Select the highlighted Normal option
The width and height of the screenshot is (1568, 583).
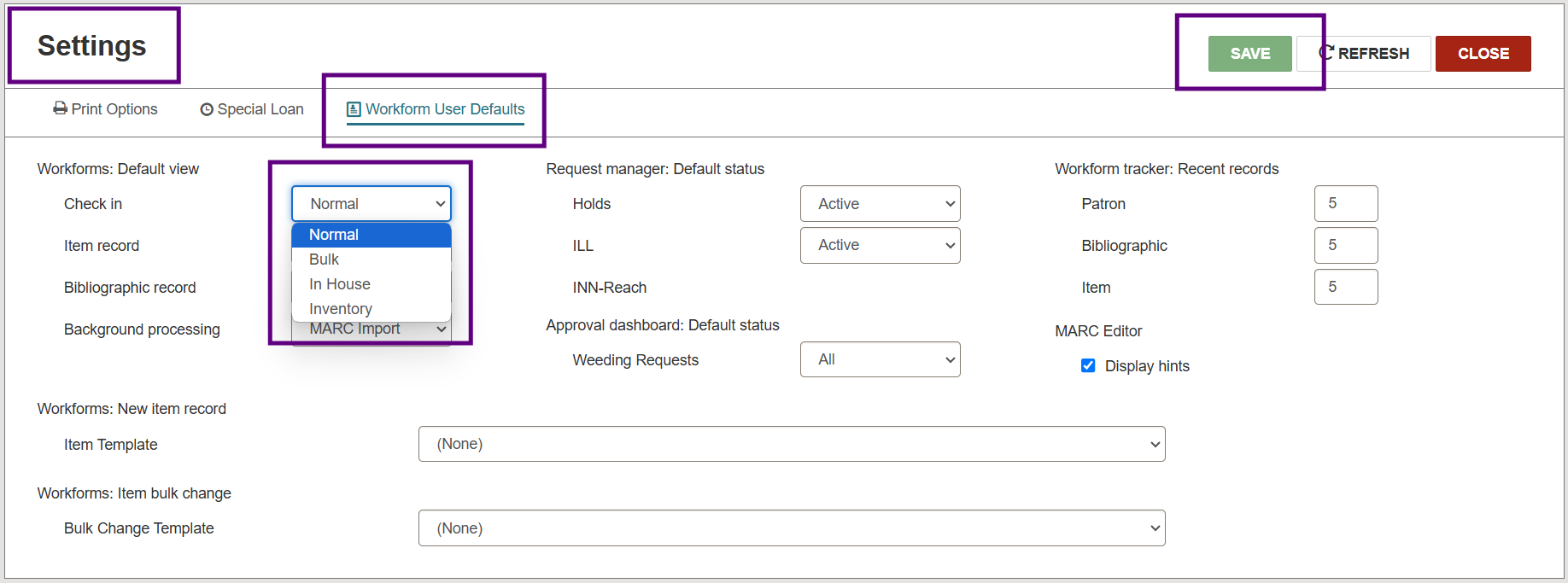(334, 235)
